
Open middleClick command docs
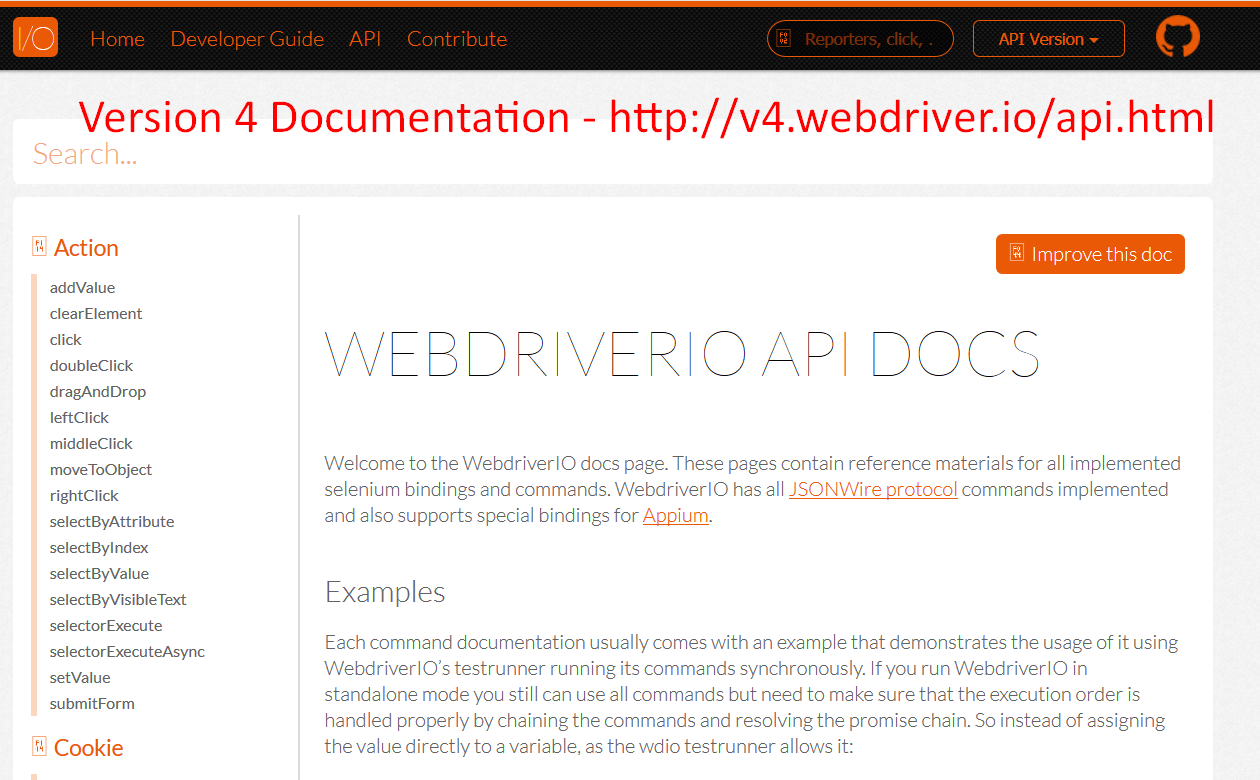tap(91, 444)
